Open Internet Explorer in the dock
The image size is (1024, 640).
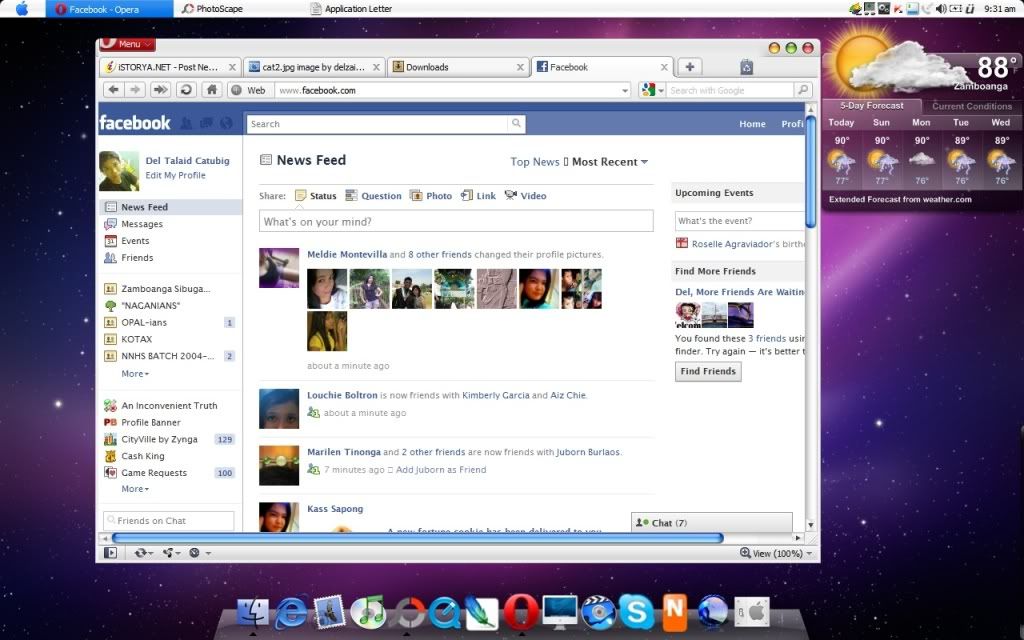click(291, 613)
